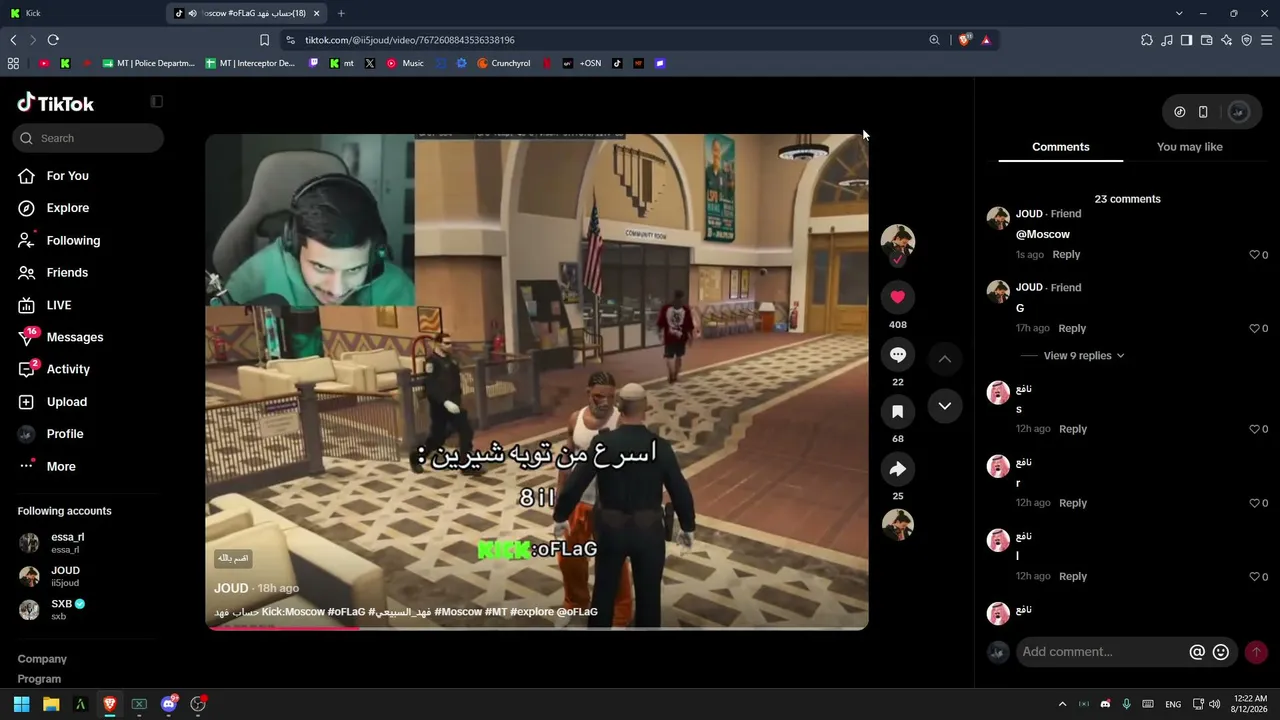Open the sound disc below the share count
Viewport: 1280px width, 720px height.
pyautogui.click(x=898, y=525)
